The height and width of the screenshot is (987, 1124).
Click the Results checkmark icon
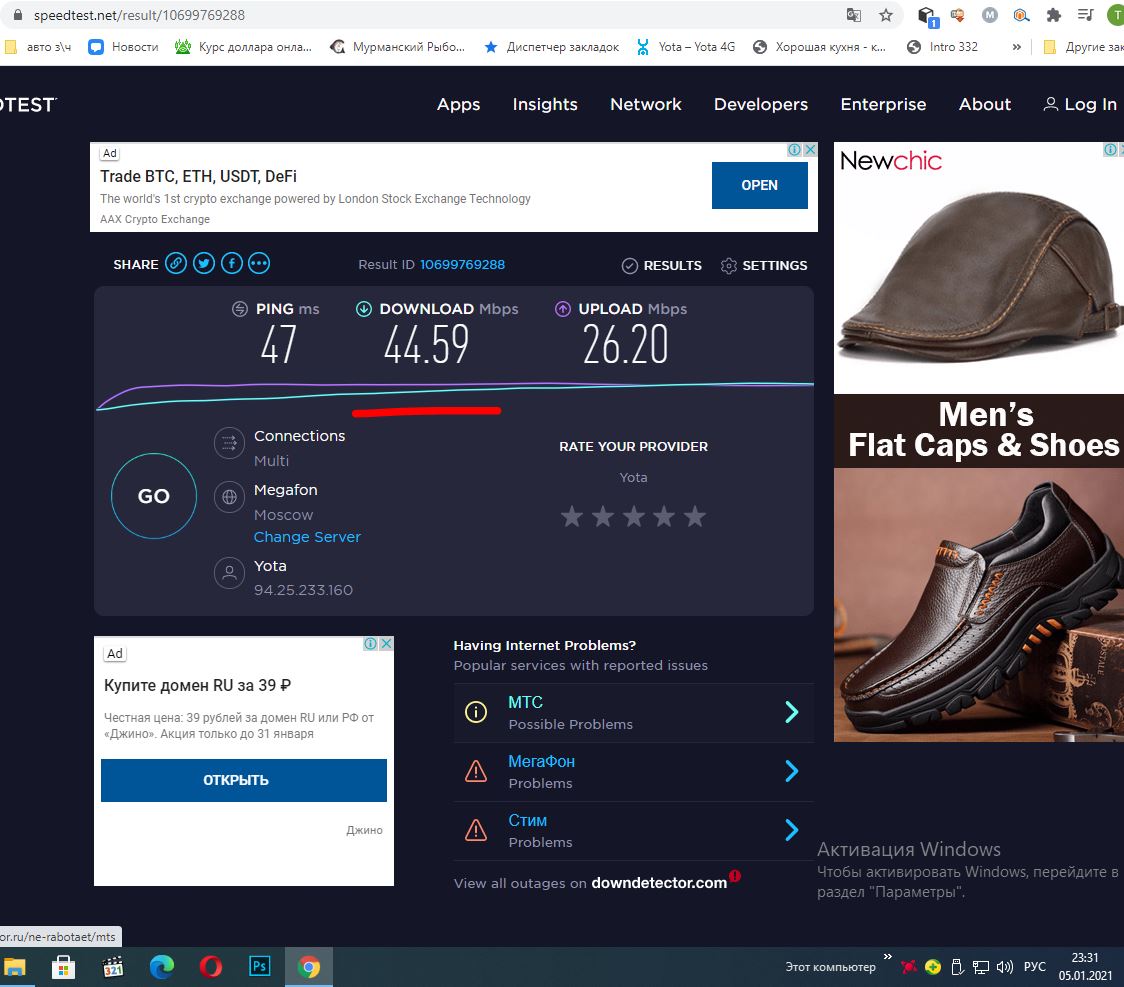630,266
